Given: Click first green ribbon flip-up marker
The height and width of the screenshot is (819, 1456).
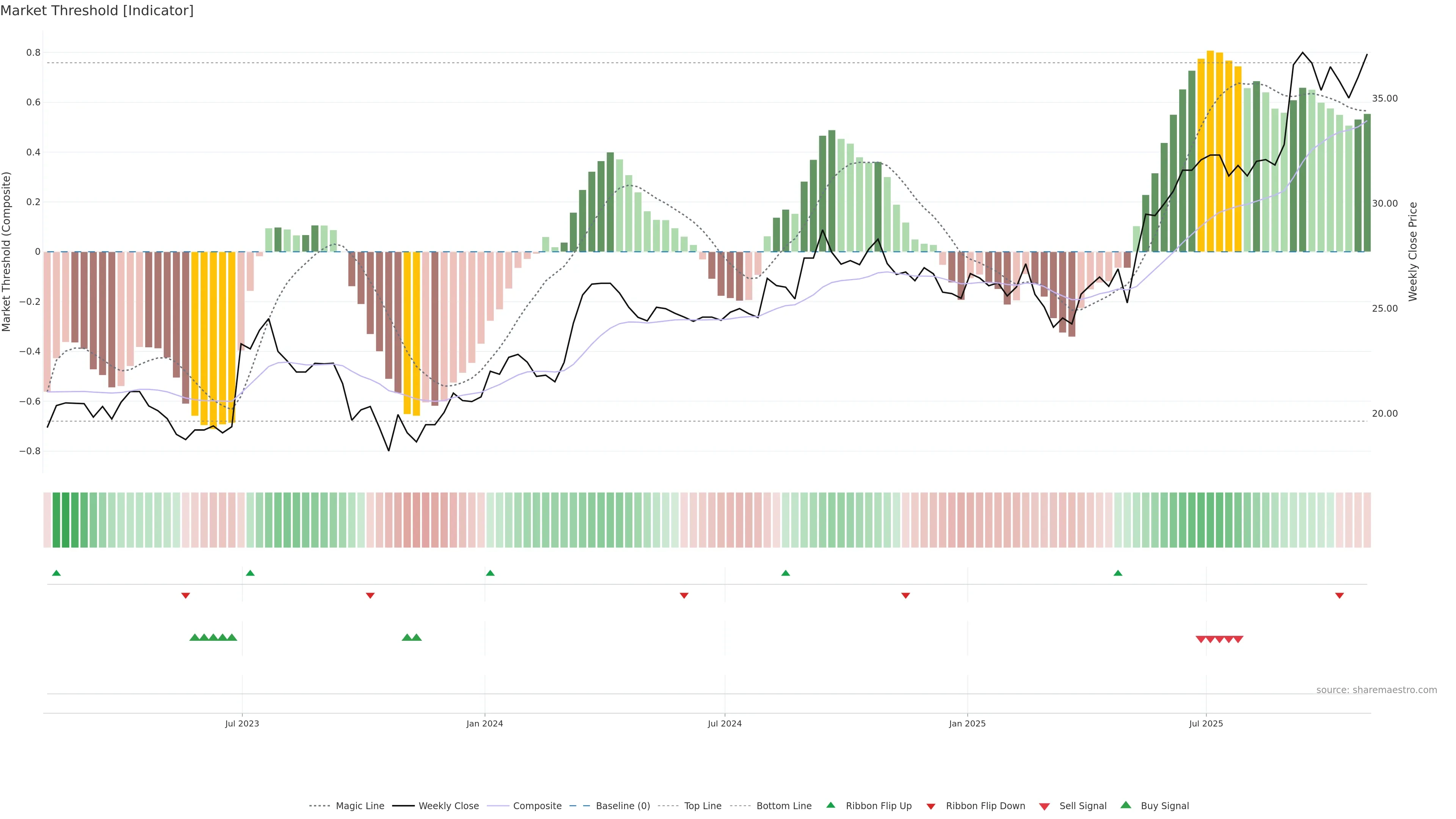Looking at the screenshot, I should [x=56, y=573].
